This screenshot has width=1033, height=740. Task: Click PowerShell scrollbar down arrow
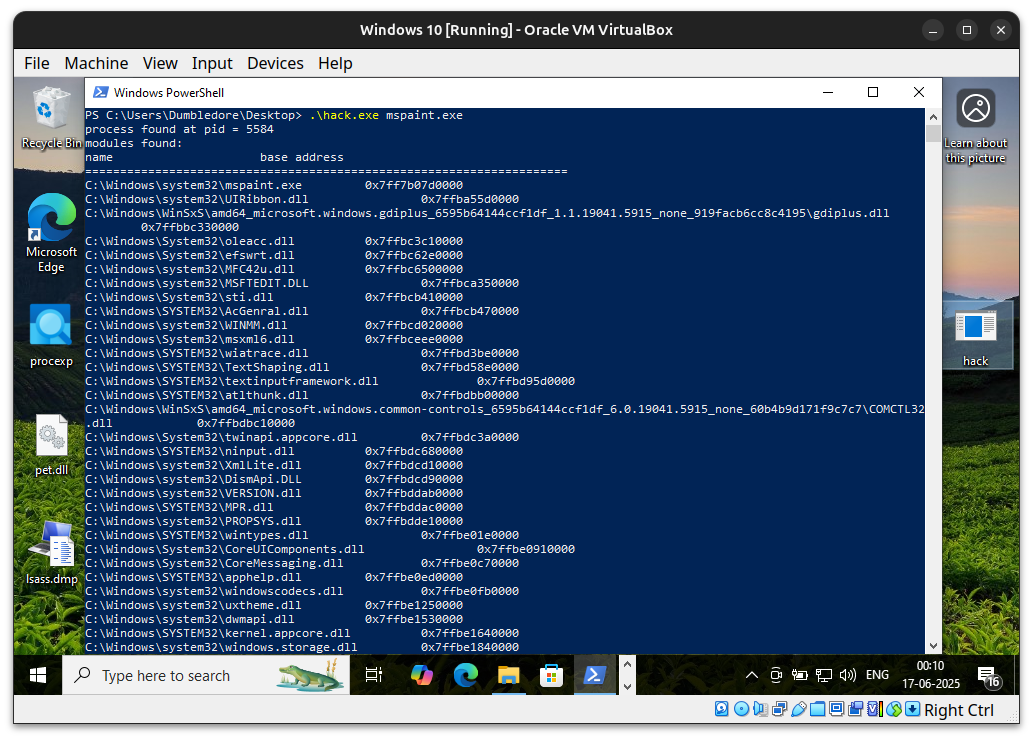tap(933, 646)
